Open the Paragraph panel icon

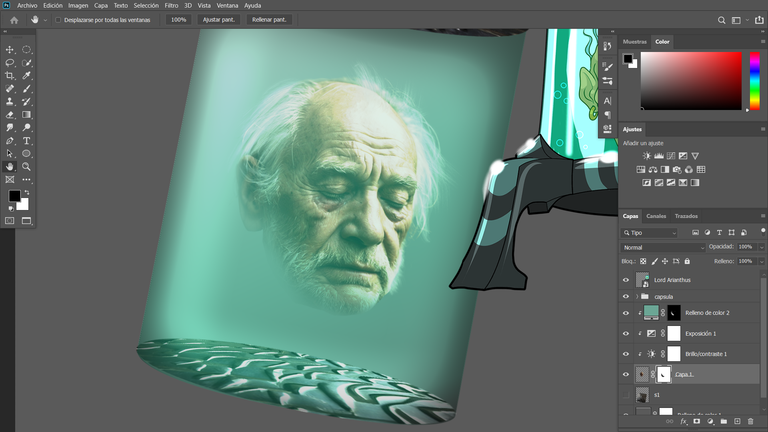tap(607, 115)
